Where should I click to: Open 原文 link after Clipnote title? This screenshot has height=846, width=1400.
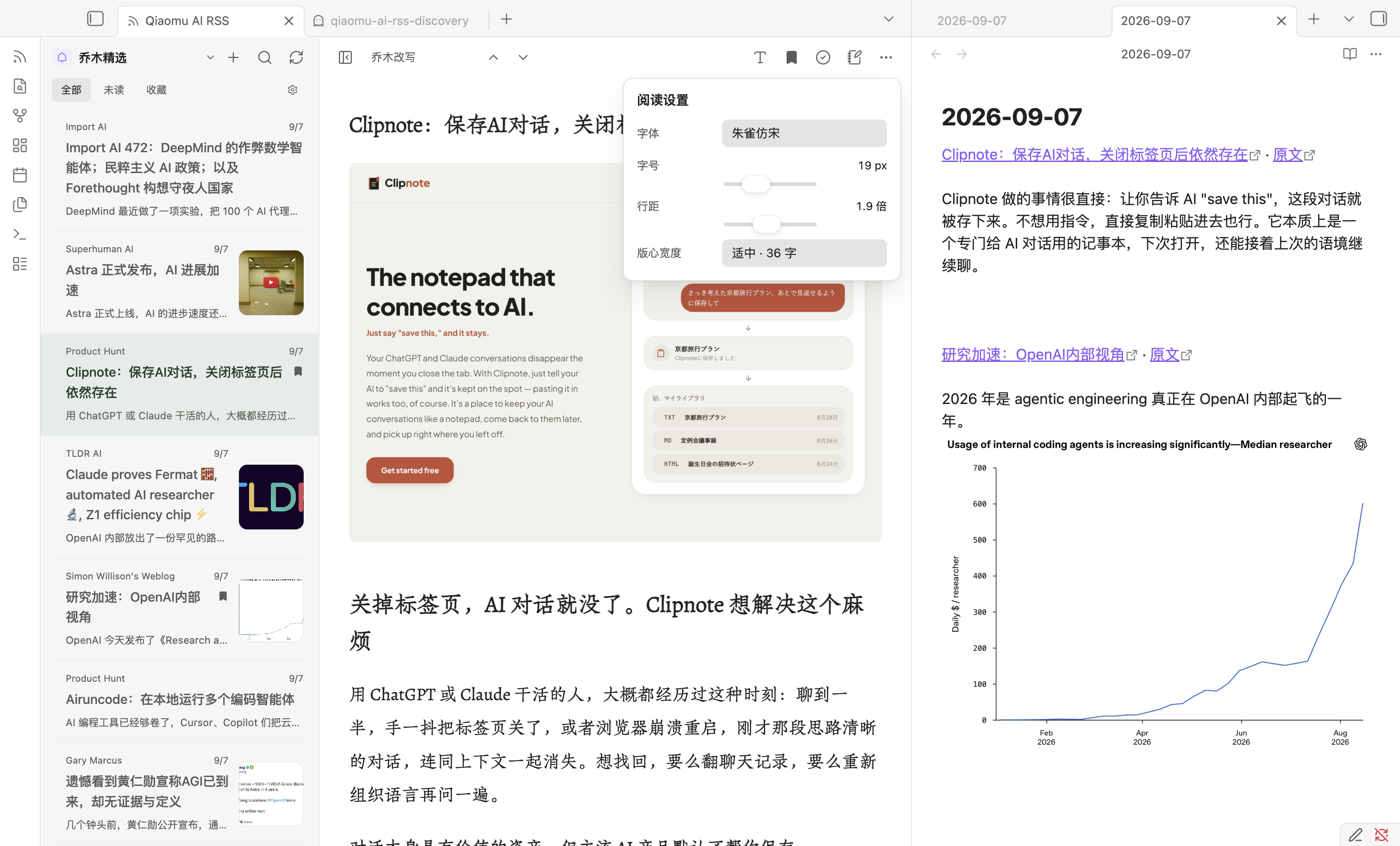1287,155
